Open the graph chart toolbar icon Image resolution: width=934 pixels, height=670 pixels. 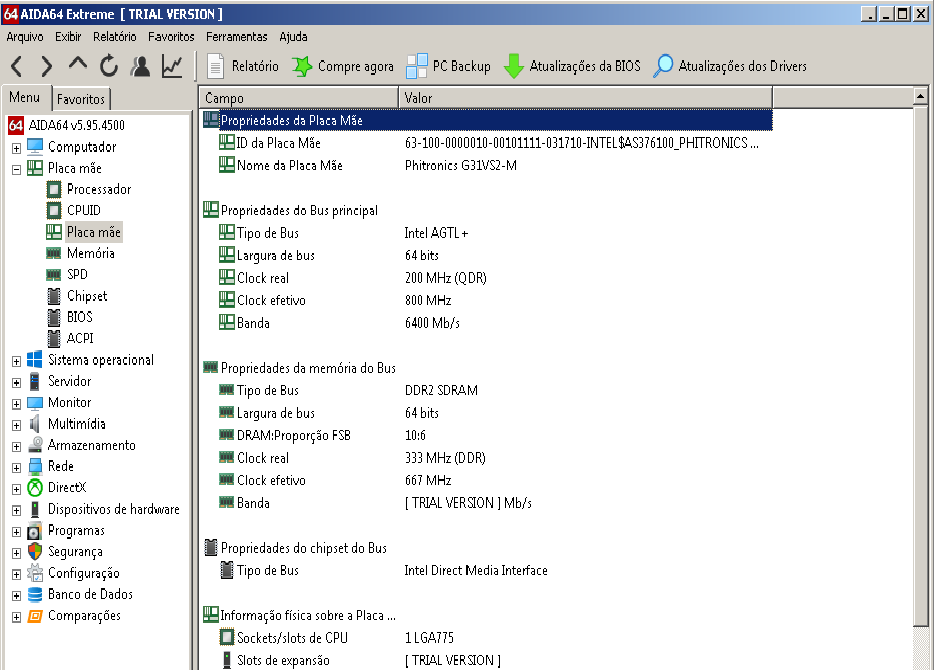(x=172, y=66)
